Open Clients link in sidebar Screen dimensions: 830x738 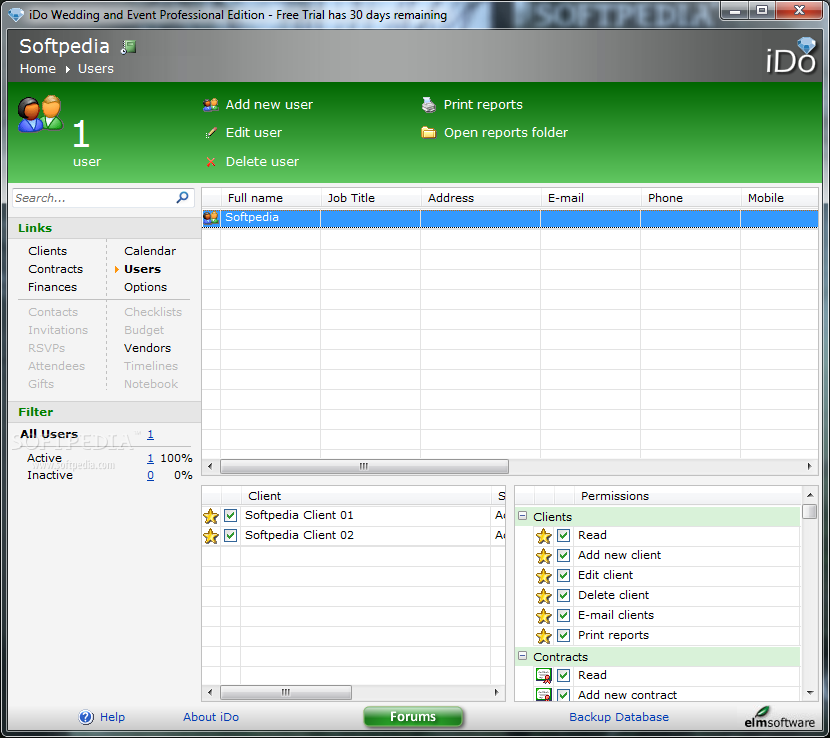(x=48, y=251)
